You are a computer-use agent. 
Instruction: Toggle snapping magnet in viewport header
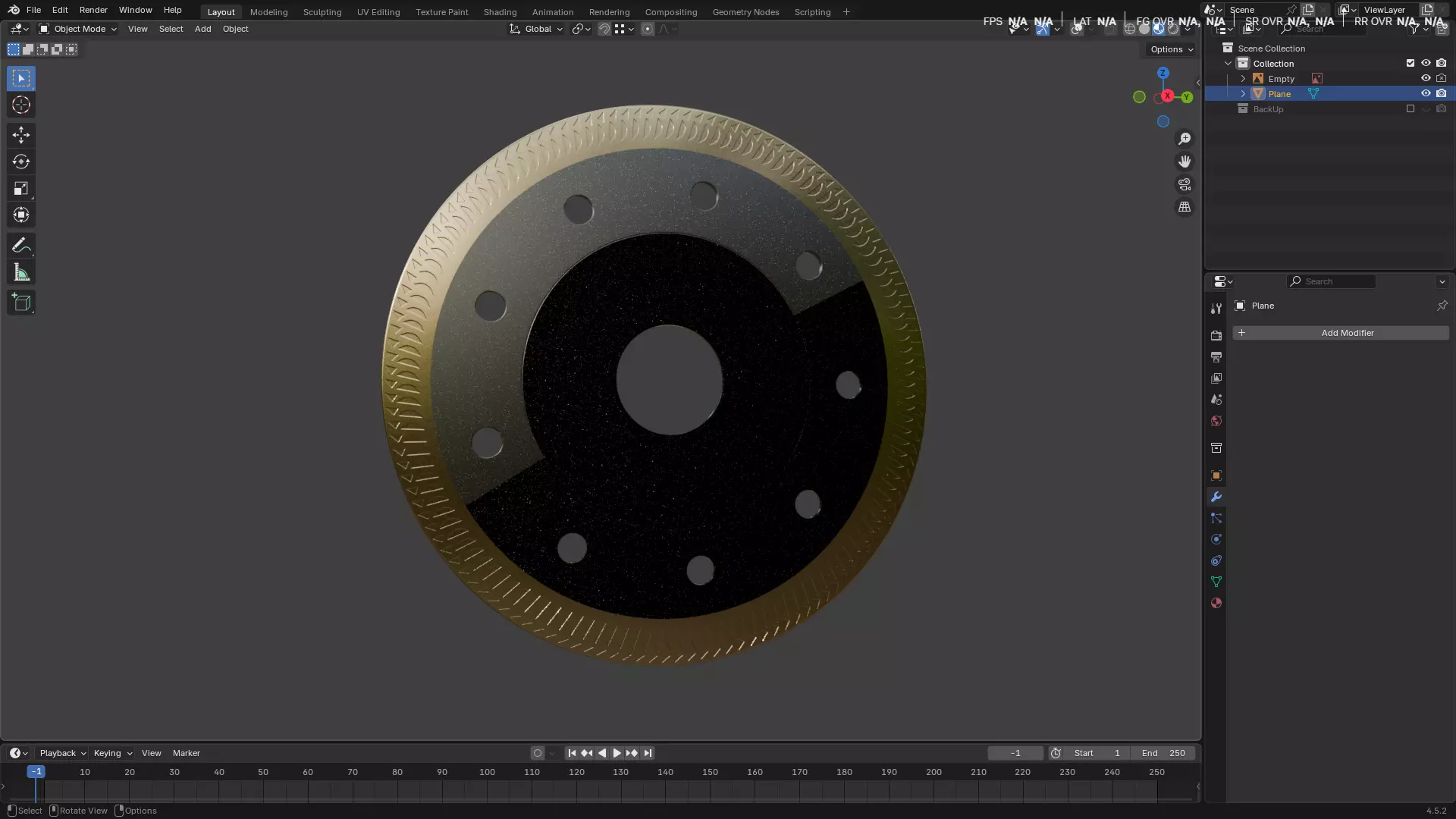[604, 29]
